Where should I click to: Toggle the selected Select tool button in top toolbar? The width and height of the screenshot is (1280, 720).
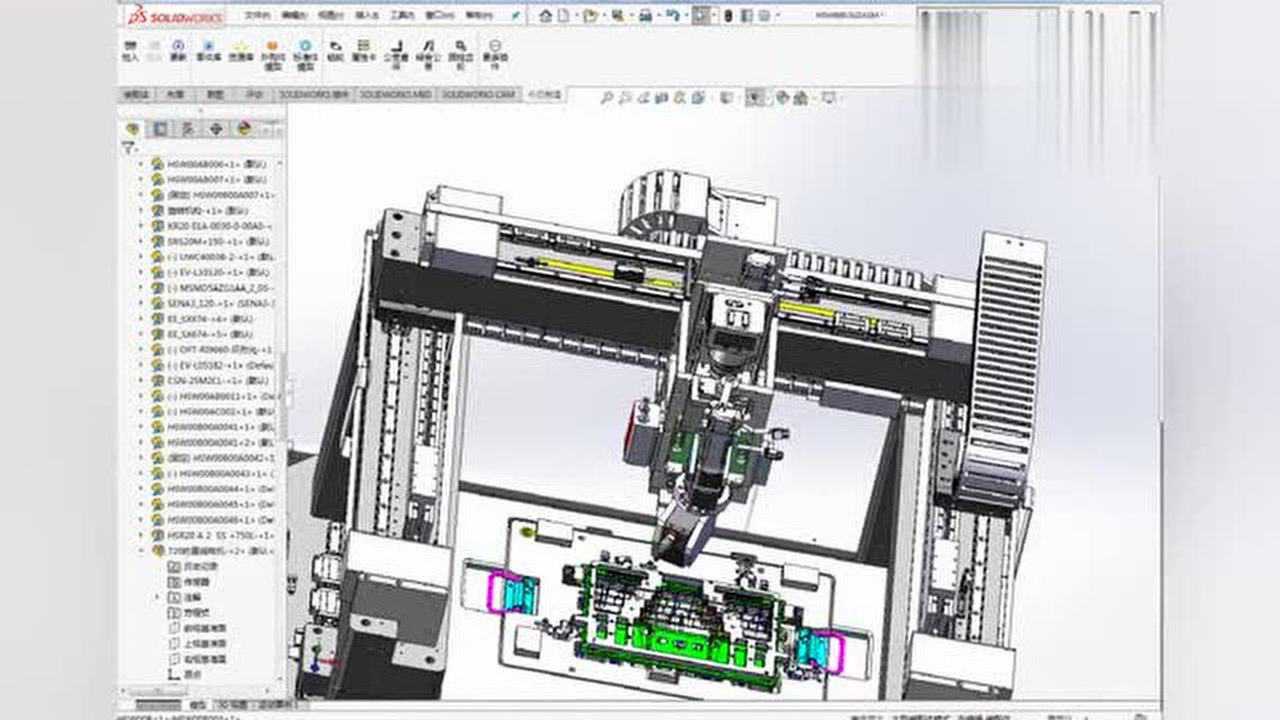(x=702, y=15)
